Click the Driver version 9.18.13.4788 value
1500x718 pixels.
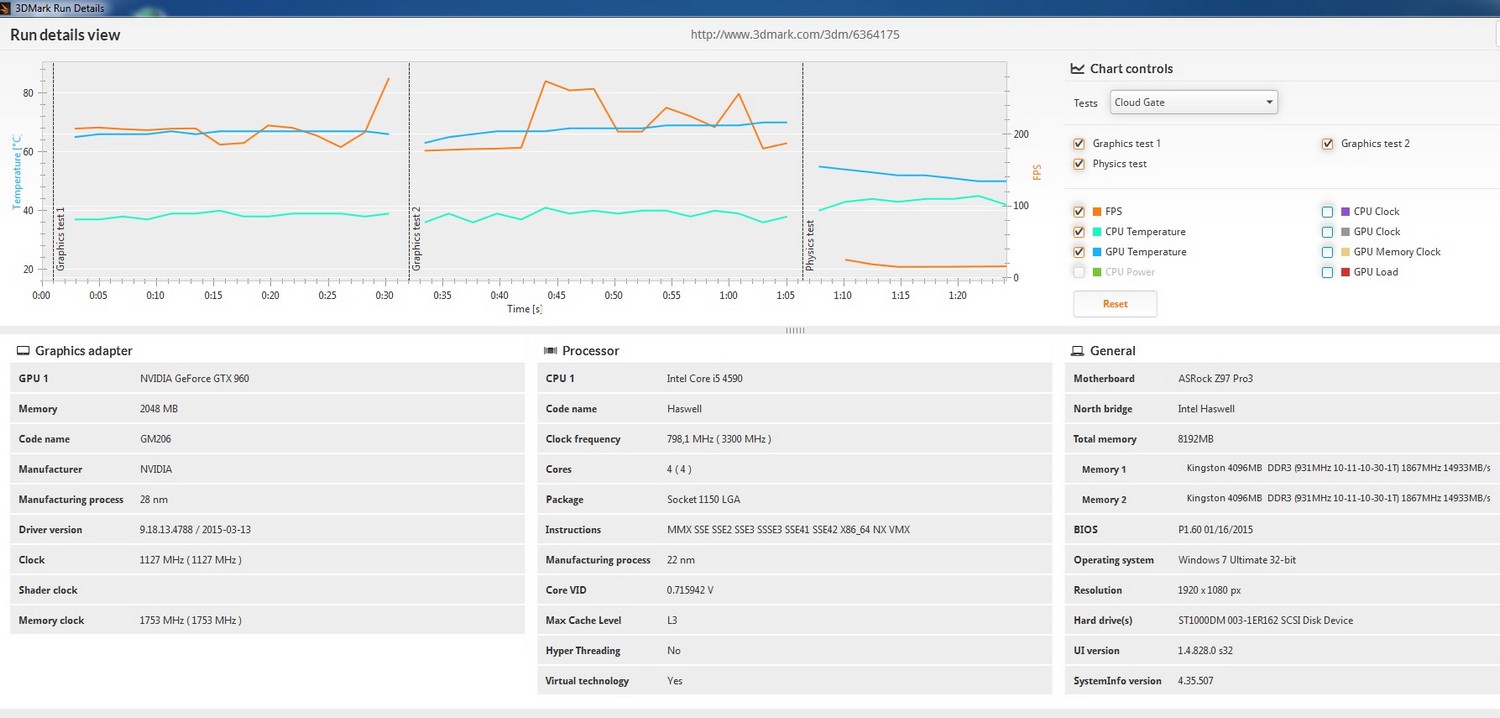195,530
